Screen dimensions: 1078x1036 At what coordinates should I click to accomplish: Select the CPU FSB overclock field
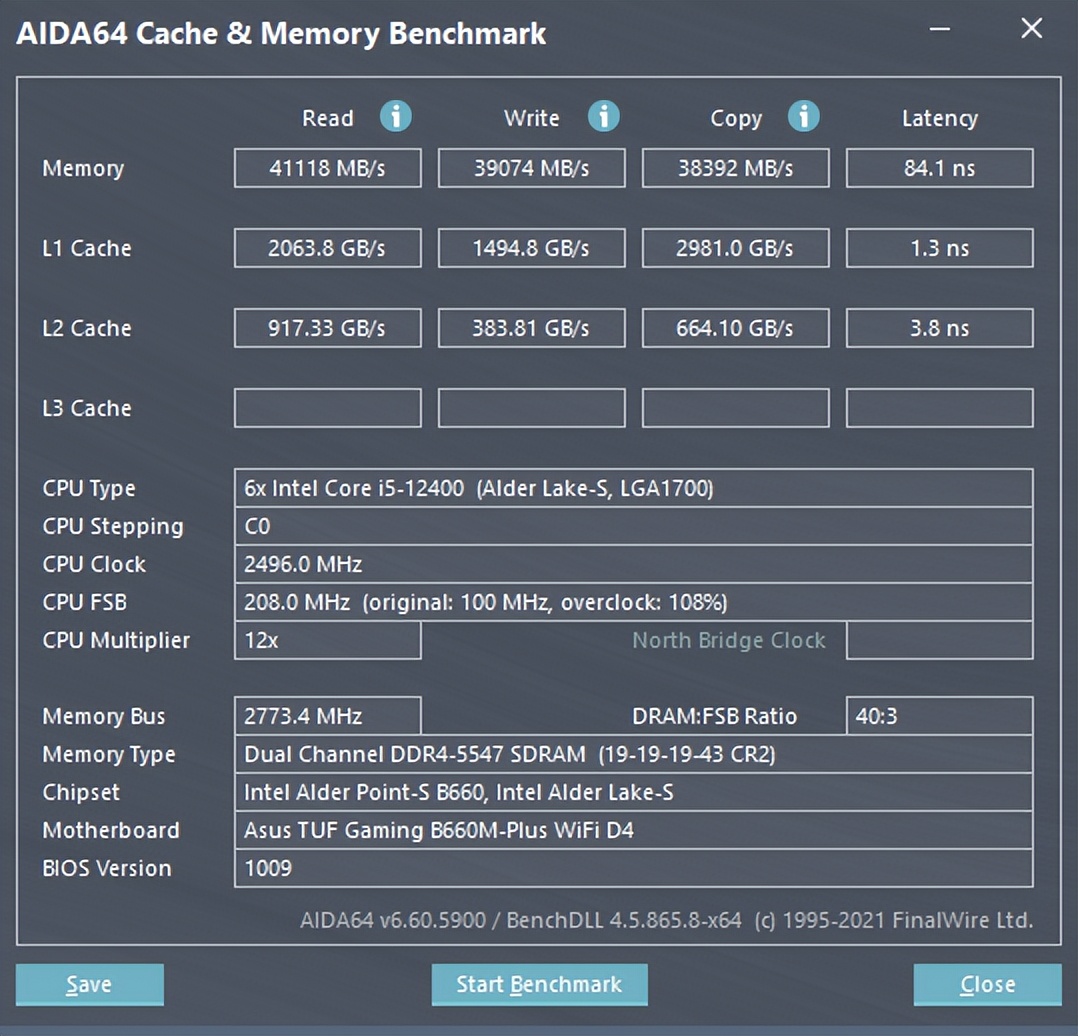(634, 602)
